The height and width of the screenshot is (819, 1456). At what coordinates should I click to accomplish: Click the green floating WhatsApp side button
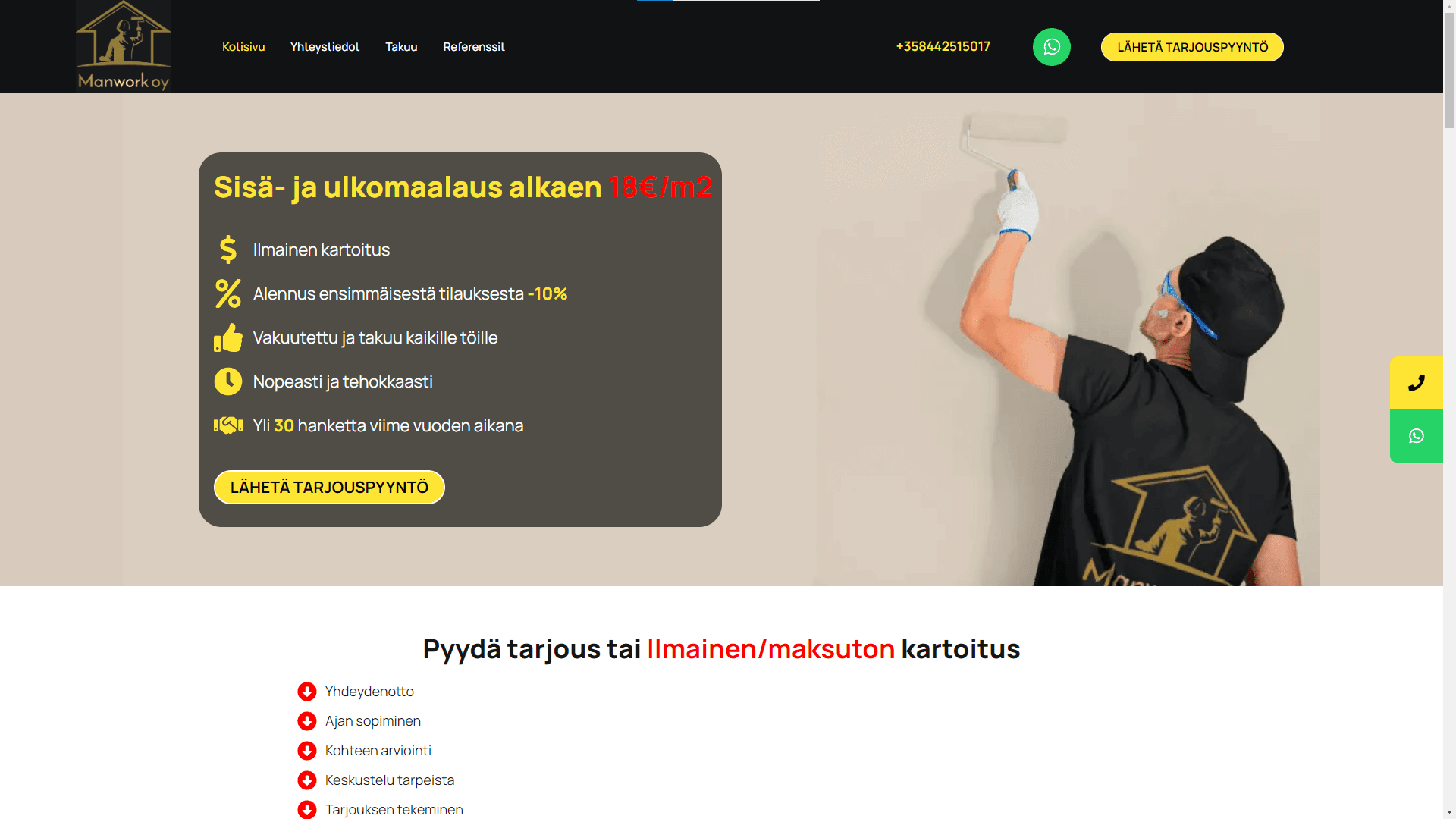(x=1416, y=436)
